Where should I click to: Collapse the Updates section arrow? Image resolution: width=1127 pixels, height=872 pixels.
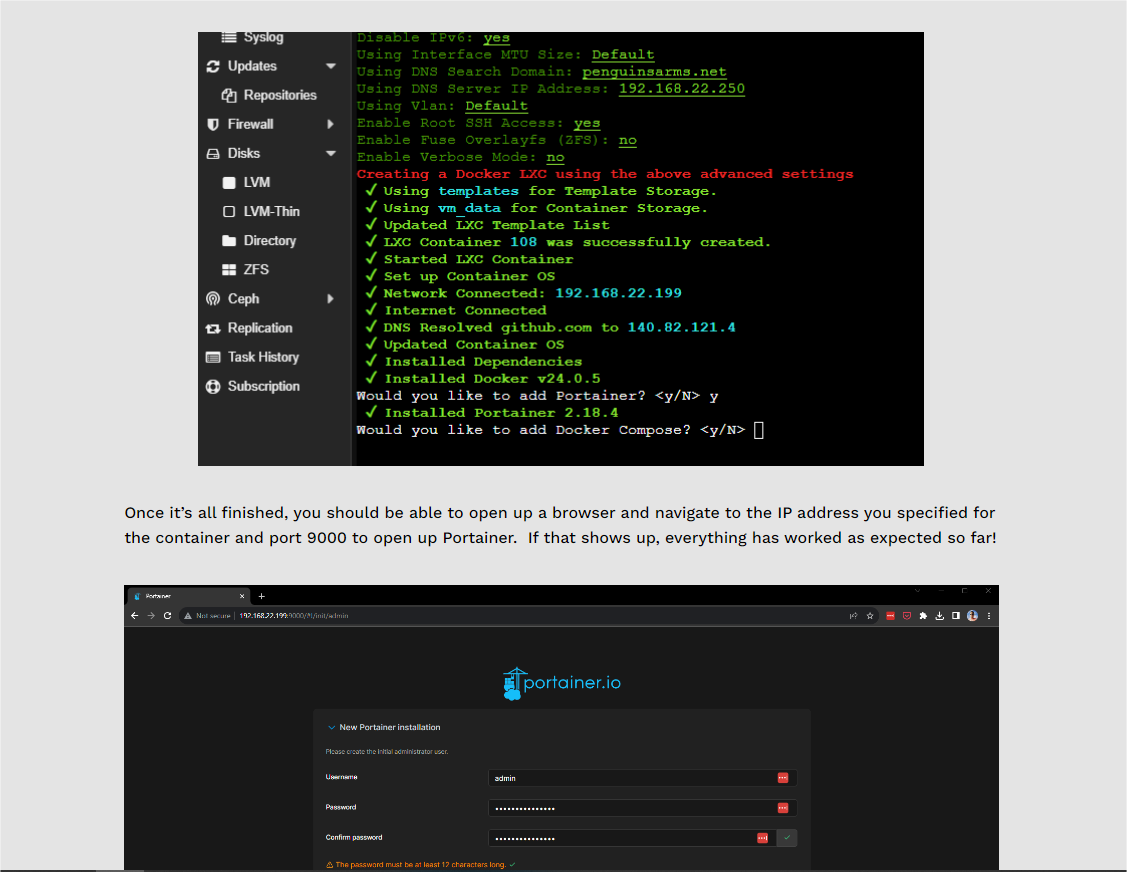(331, 66)
